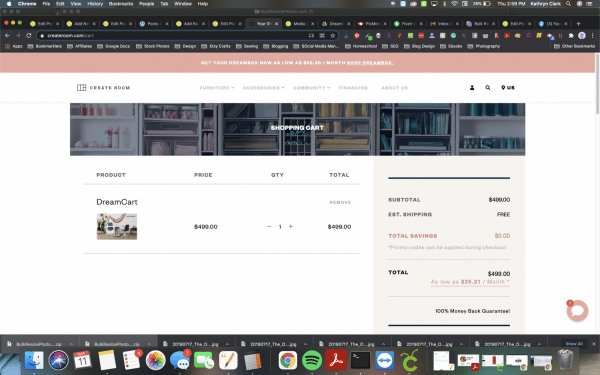The height and width of the screenshot is (375, 600).
Task: Open the About Us page link
Action: [x=395, y=88]
